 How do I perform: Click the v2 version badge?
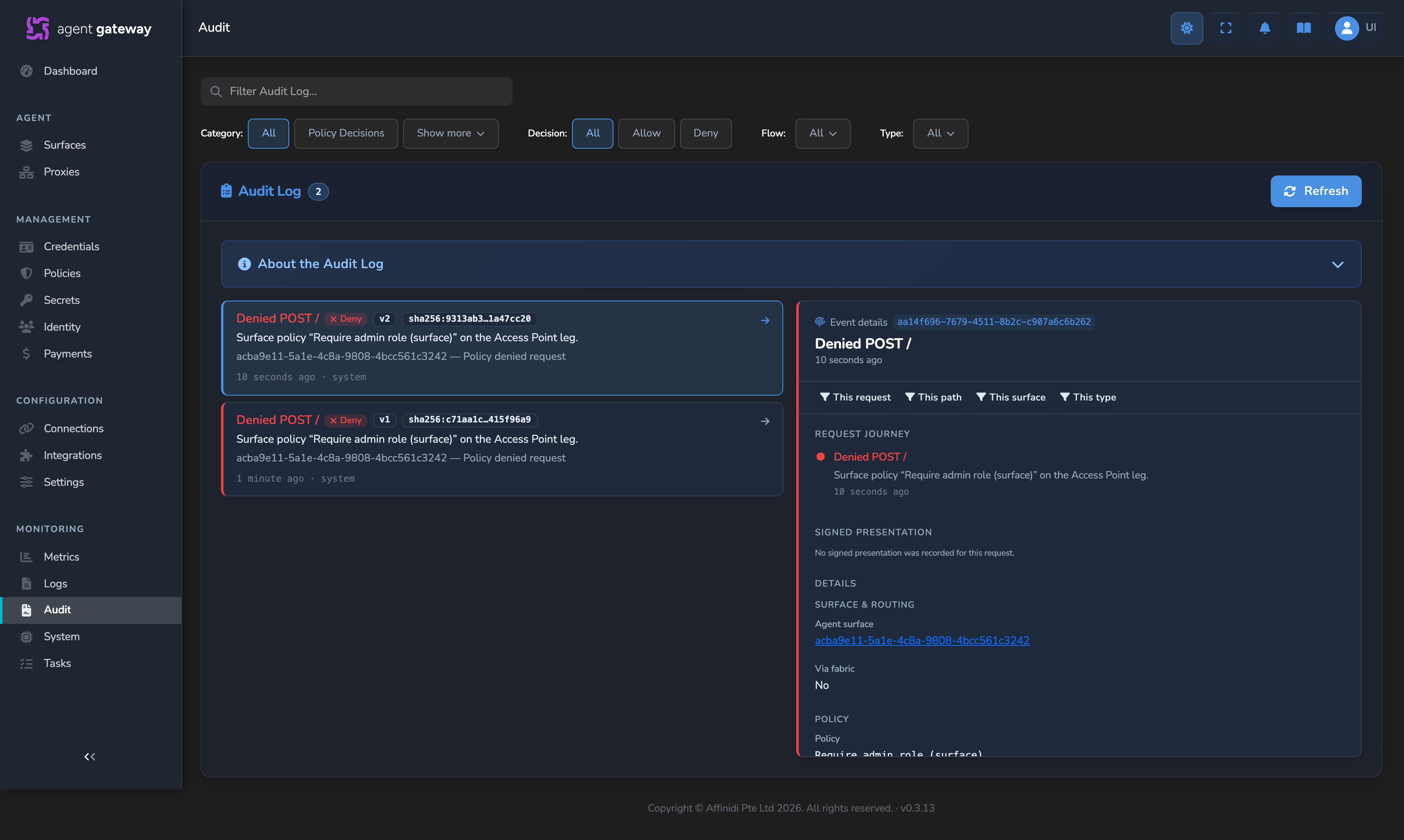pos(384,319)
